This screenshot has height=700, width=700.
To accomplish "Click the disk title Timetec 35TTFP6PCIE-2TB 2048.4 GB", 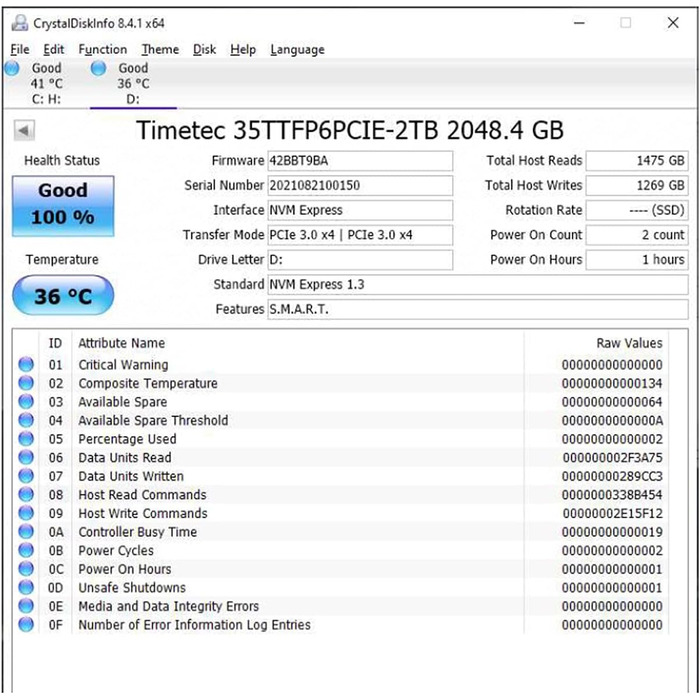I will [x=350, y=130].
